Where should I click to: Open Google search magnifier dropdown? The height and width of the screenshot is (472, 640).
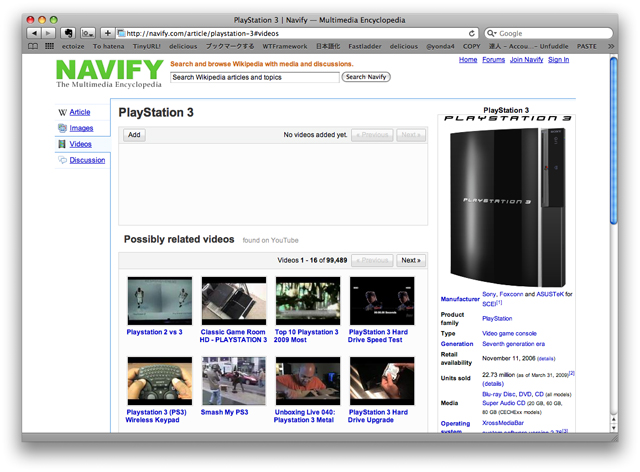[x=491, y=33]
